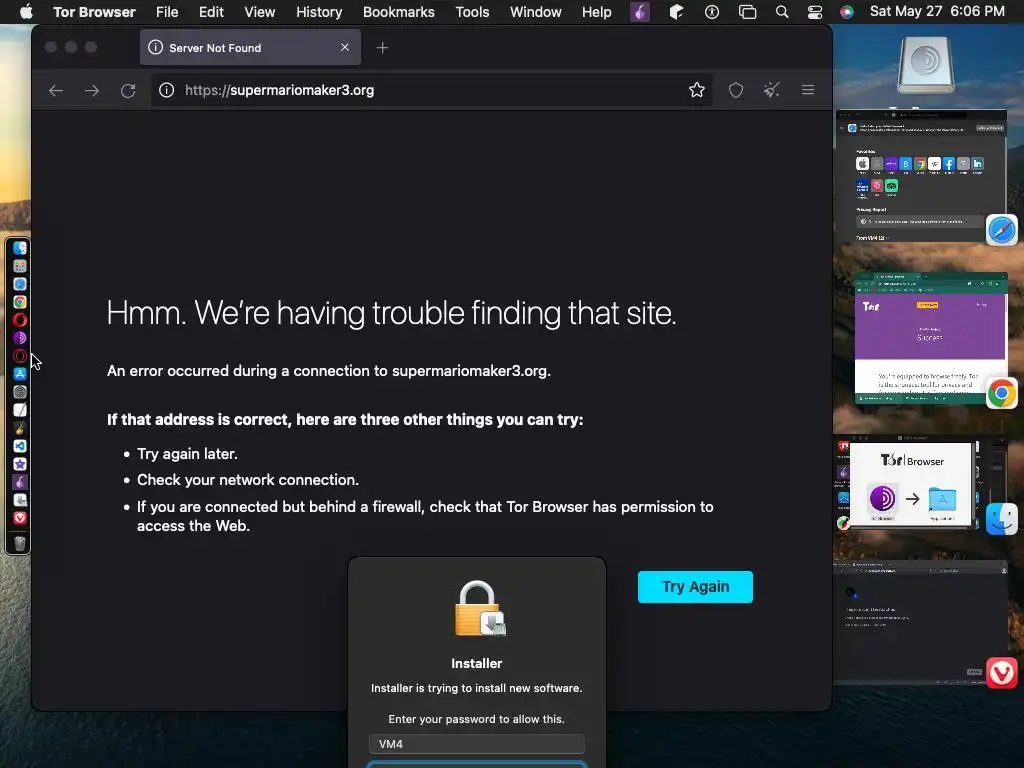Bookmark this page with the star icon

[x=697, y=90]
